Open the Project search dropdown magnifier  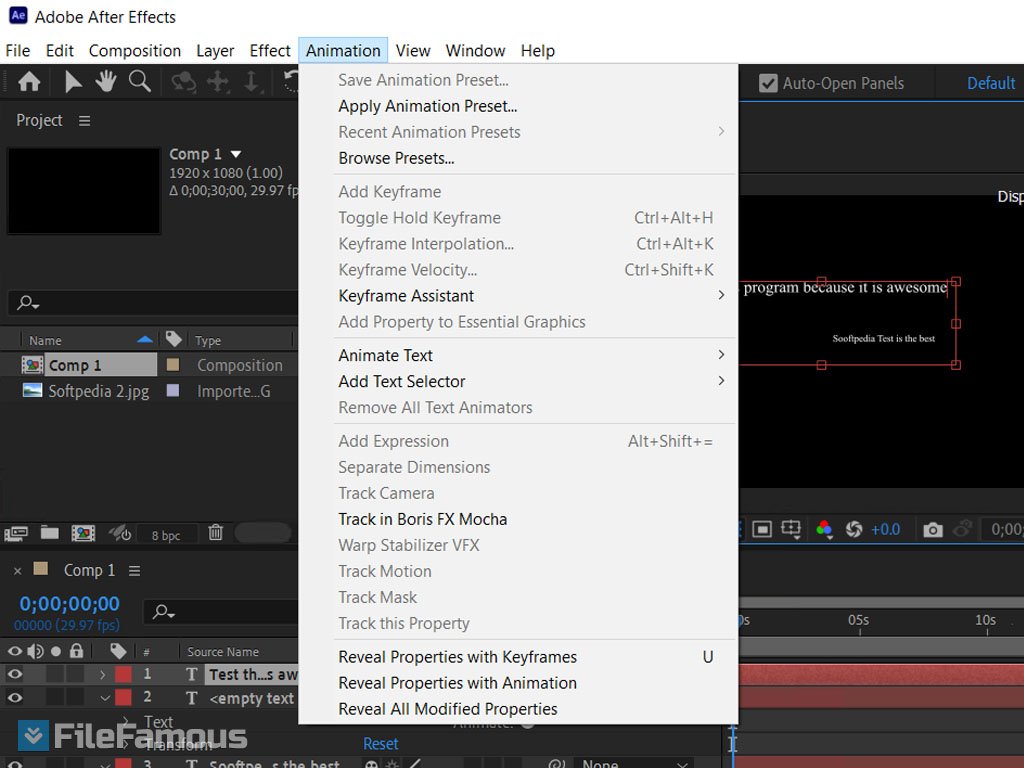point(28,302)
